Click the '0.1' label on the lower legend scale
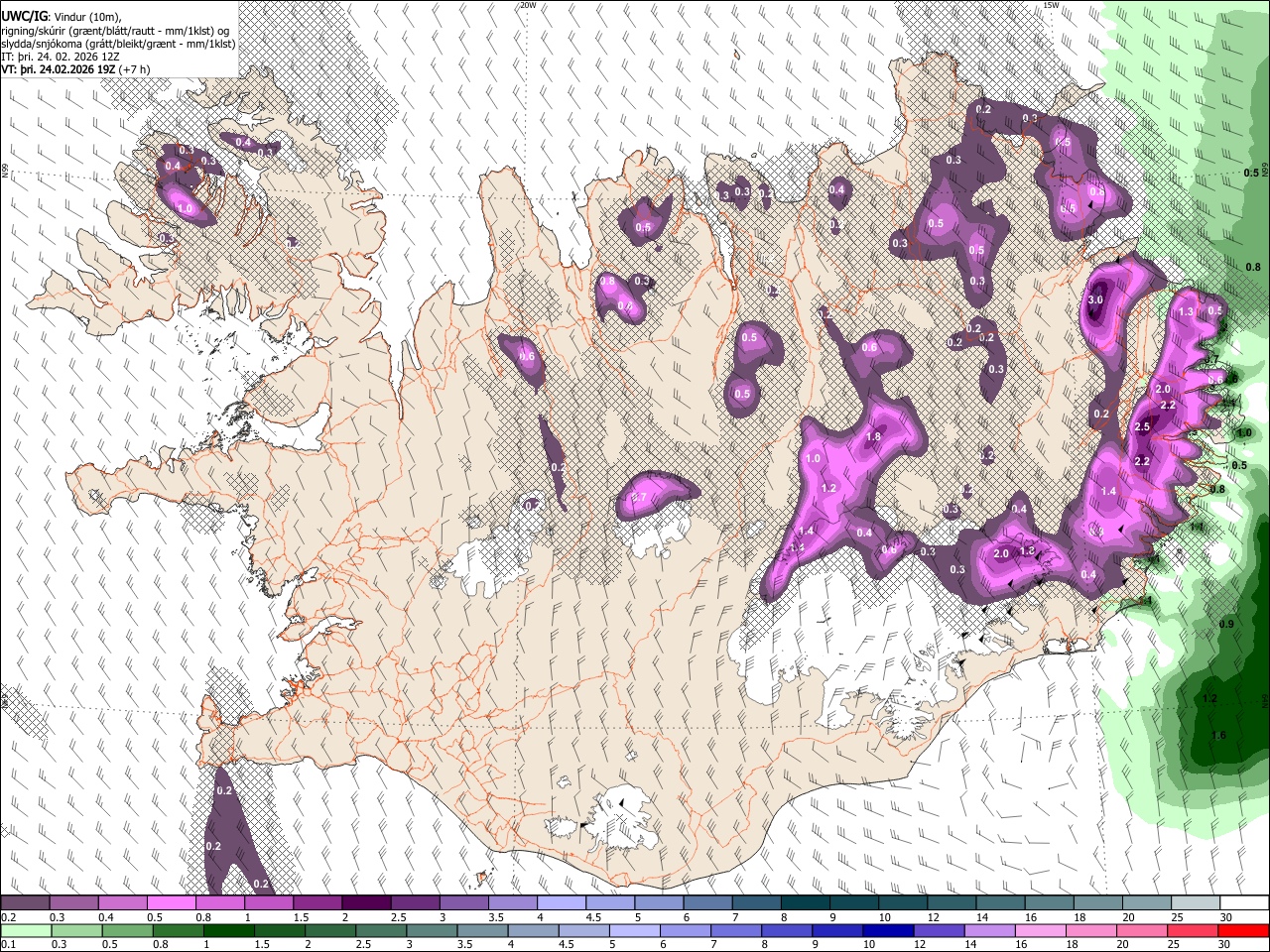This screenshot has height=952, width=1270. 8,945
